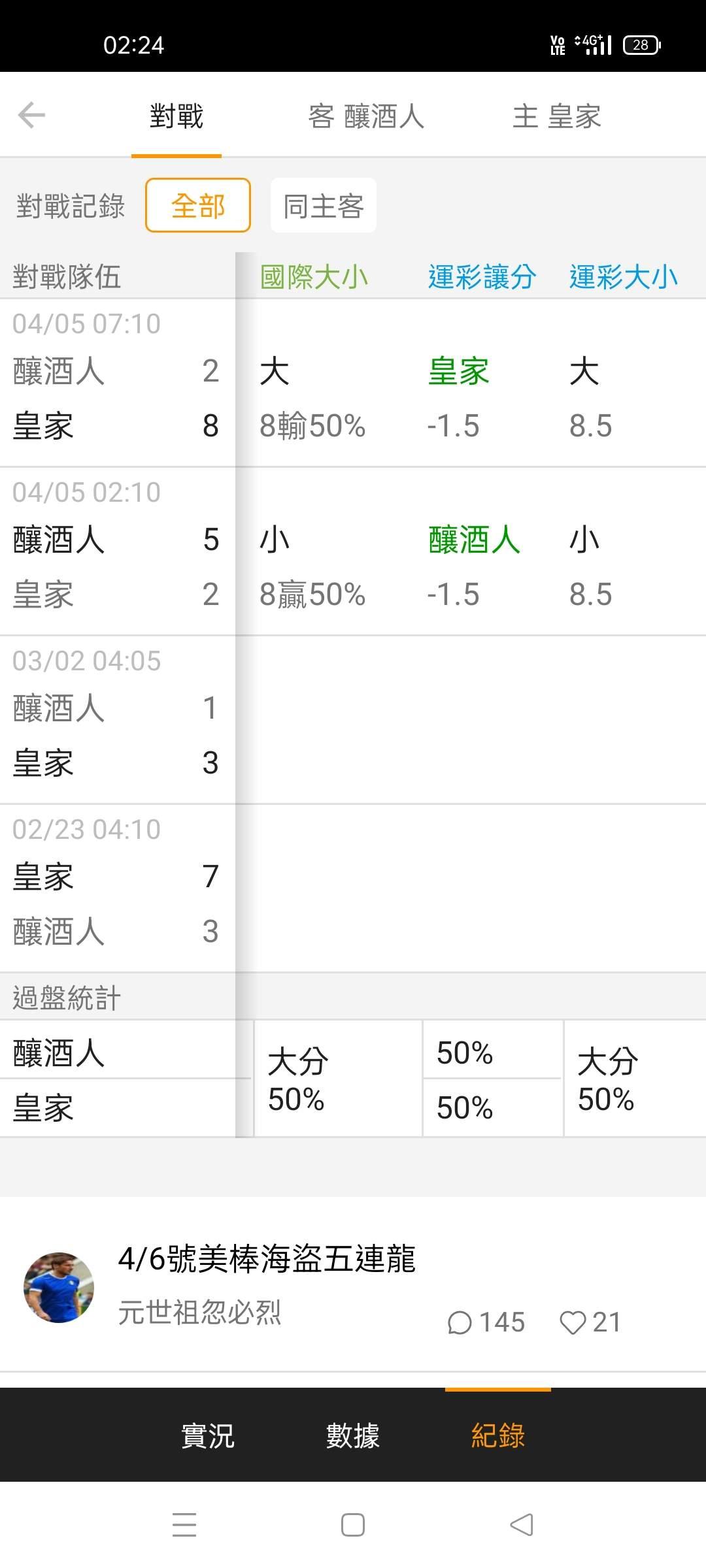Open post 4/6號美棒海盜五連龍
706x1568 pixels.
coord(267,1258)
